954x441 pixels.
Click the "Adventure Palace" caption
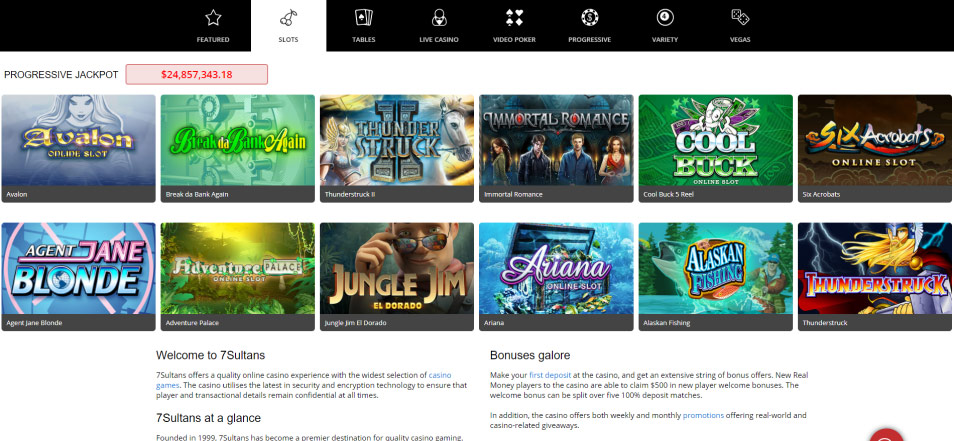192,323
